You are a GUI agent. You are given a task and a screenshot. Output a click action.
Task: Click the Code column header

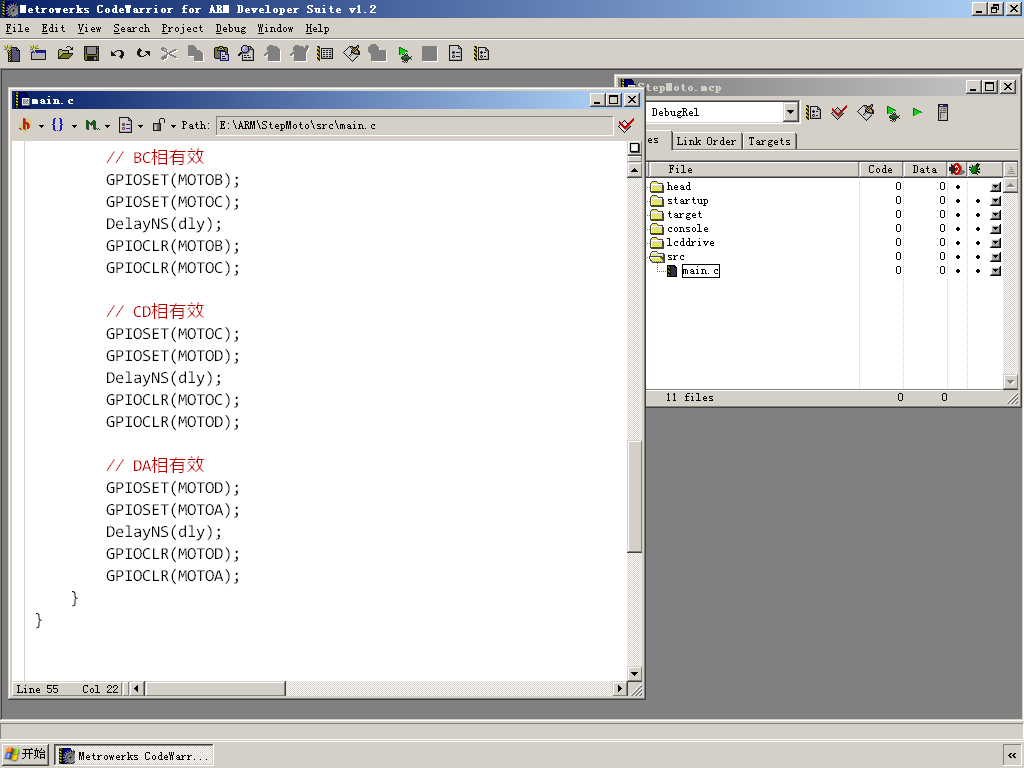[880, 169]
